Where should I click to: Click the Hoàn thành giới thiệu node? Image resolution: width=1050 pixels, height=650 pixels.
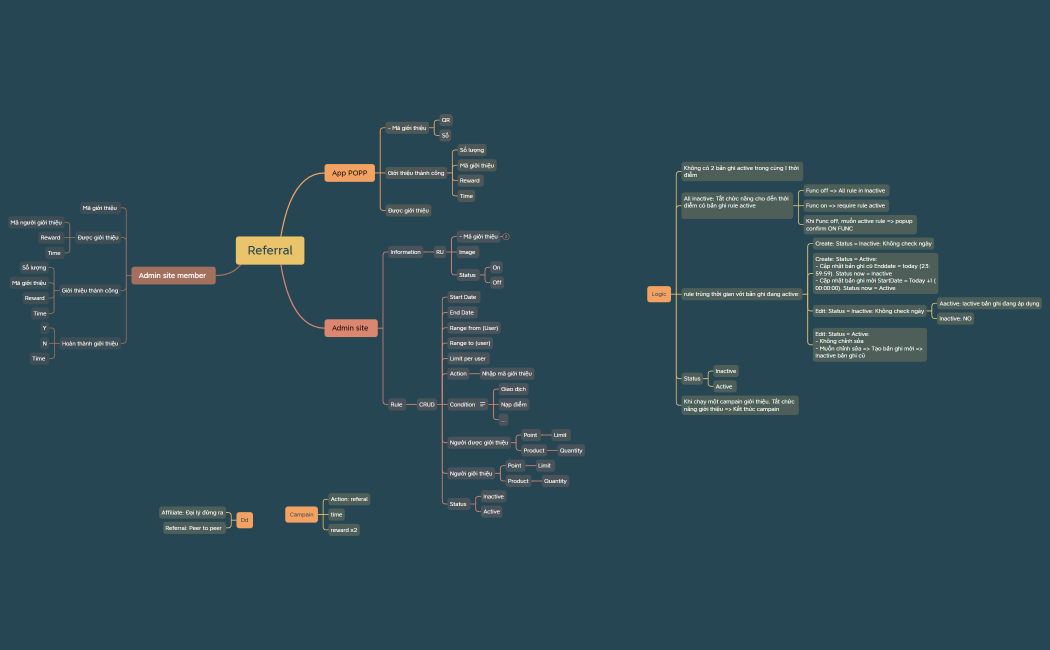click(x=90, y=343)
